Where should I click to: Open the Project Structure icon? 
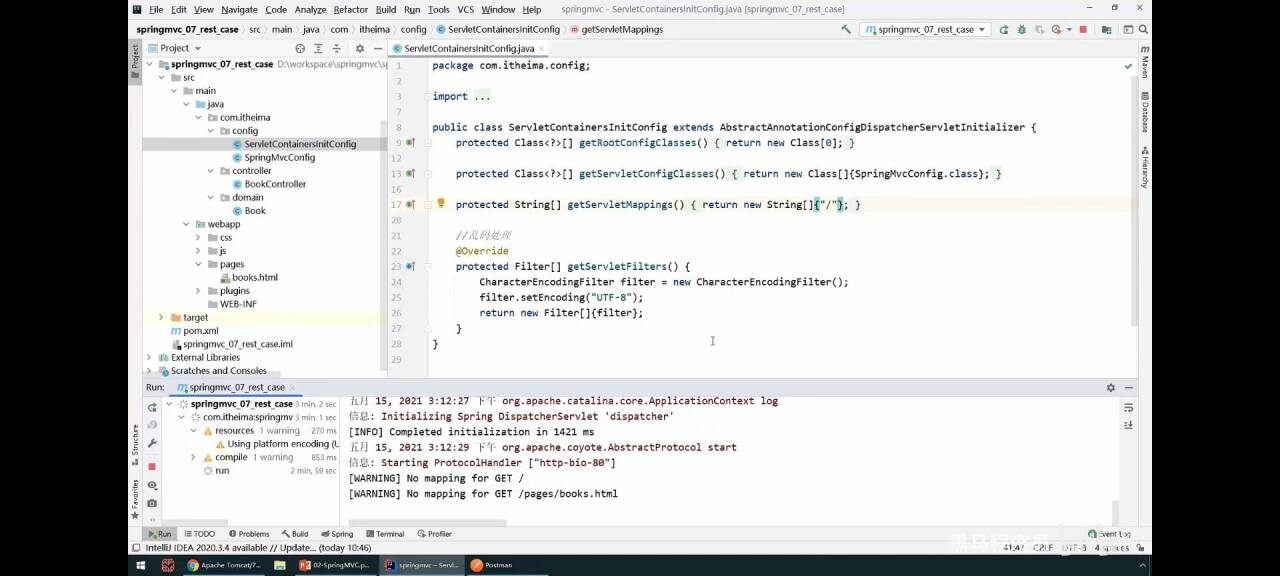1106,30
